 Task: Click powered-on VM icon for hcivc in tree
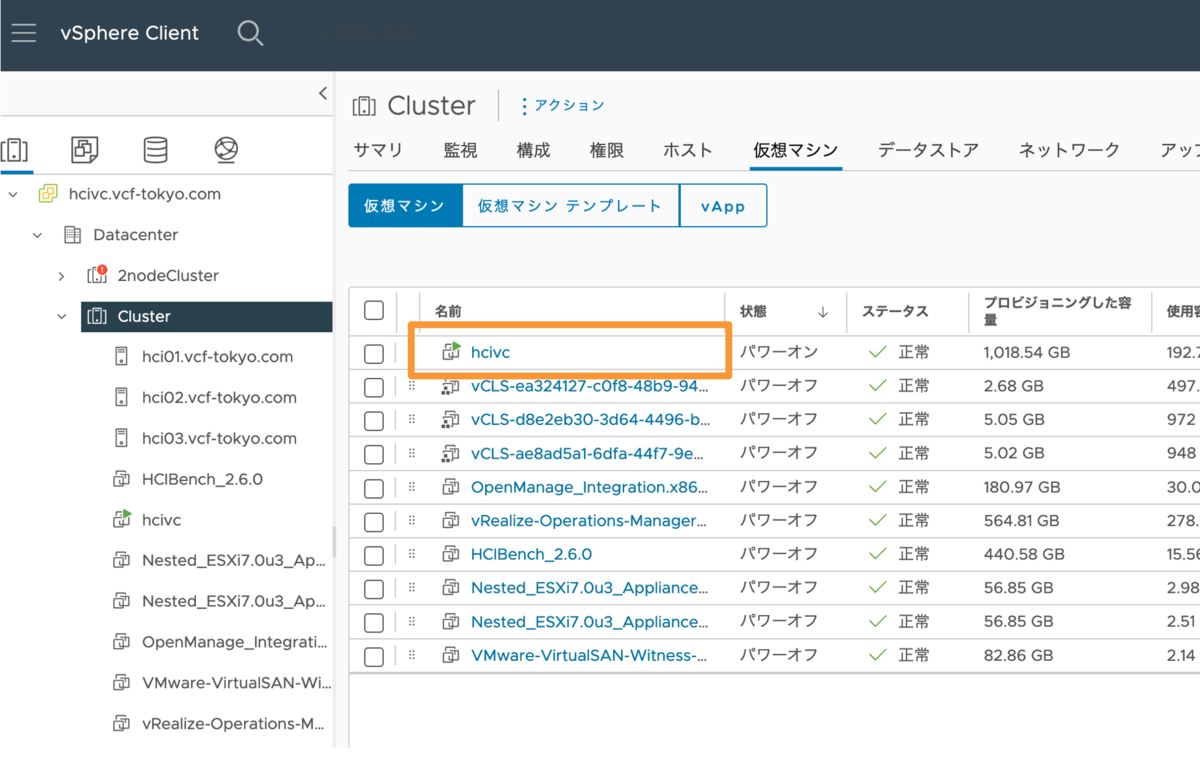coord(121,520)
